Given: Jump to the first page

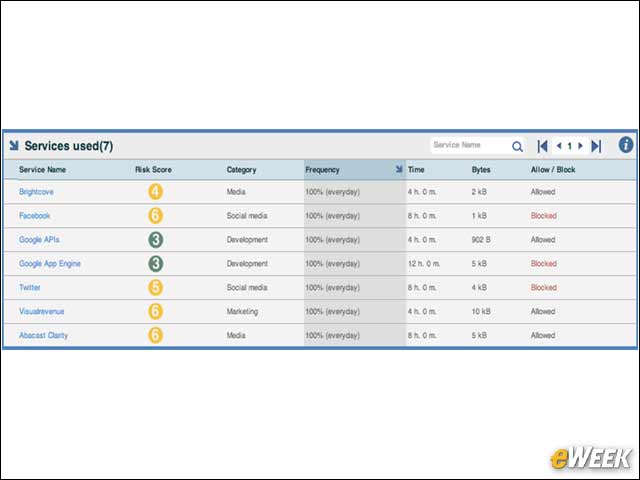Looking at the screenshot, I should tap(542, 146).
